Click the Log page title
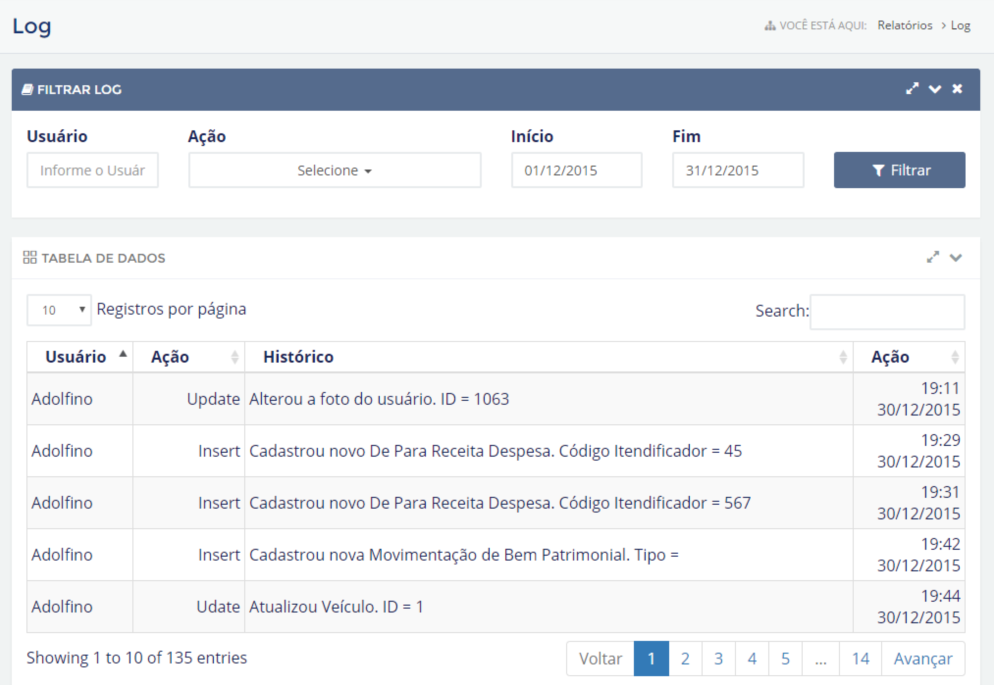This screenshot has width=995, height=685. (32, 26)
